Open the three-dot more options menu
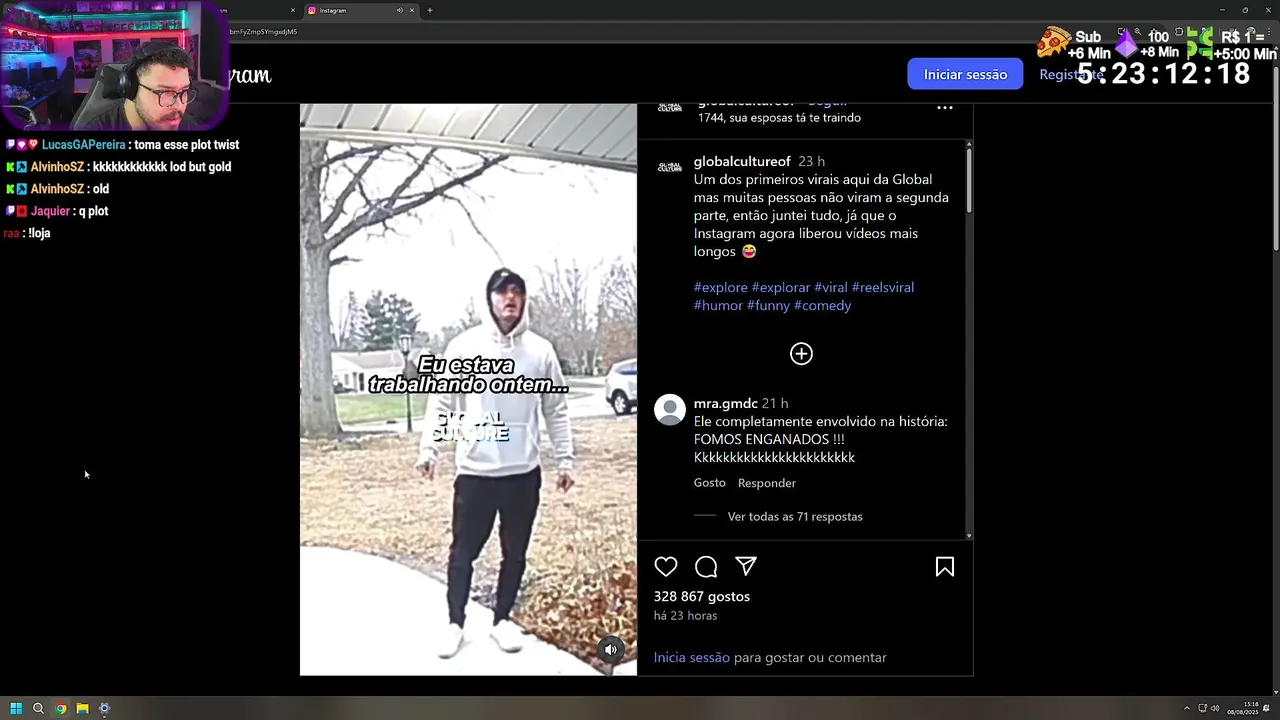 945,107
